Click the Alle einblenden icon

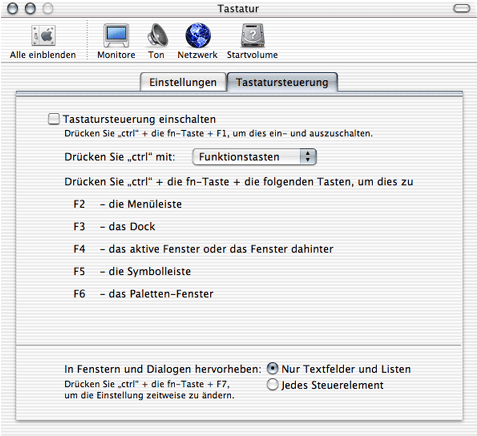click(43, 35)
